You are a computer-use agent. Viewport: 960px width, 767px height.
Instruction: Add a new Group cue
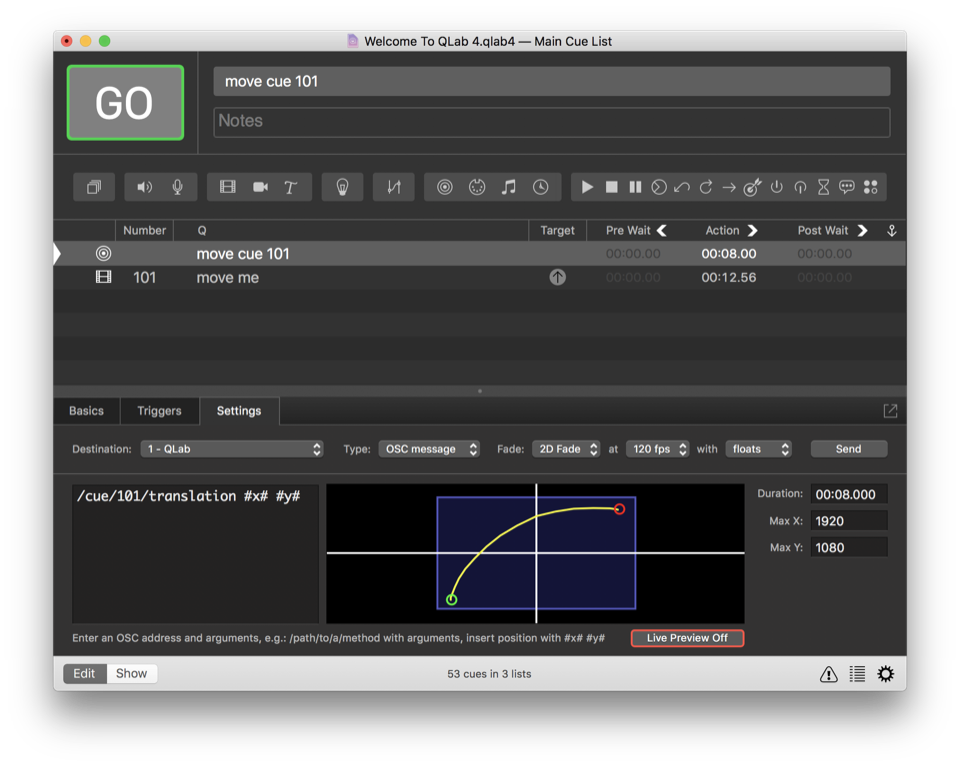pos(94,187)
